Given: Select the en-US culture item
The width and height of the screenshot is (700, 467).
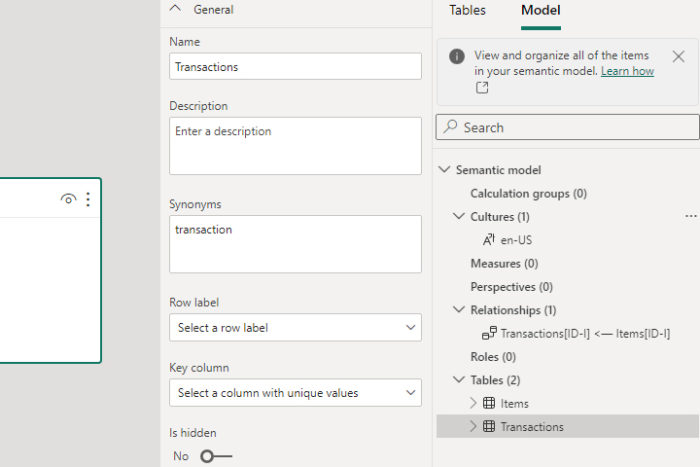Looking at the screenshot, I should 516,240.
